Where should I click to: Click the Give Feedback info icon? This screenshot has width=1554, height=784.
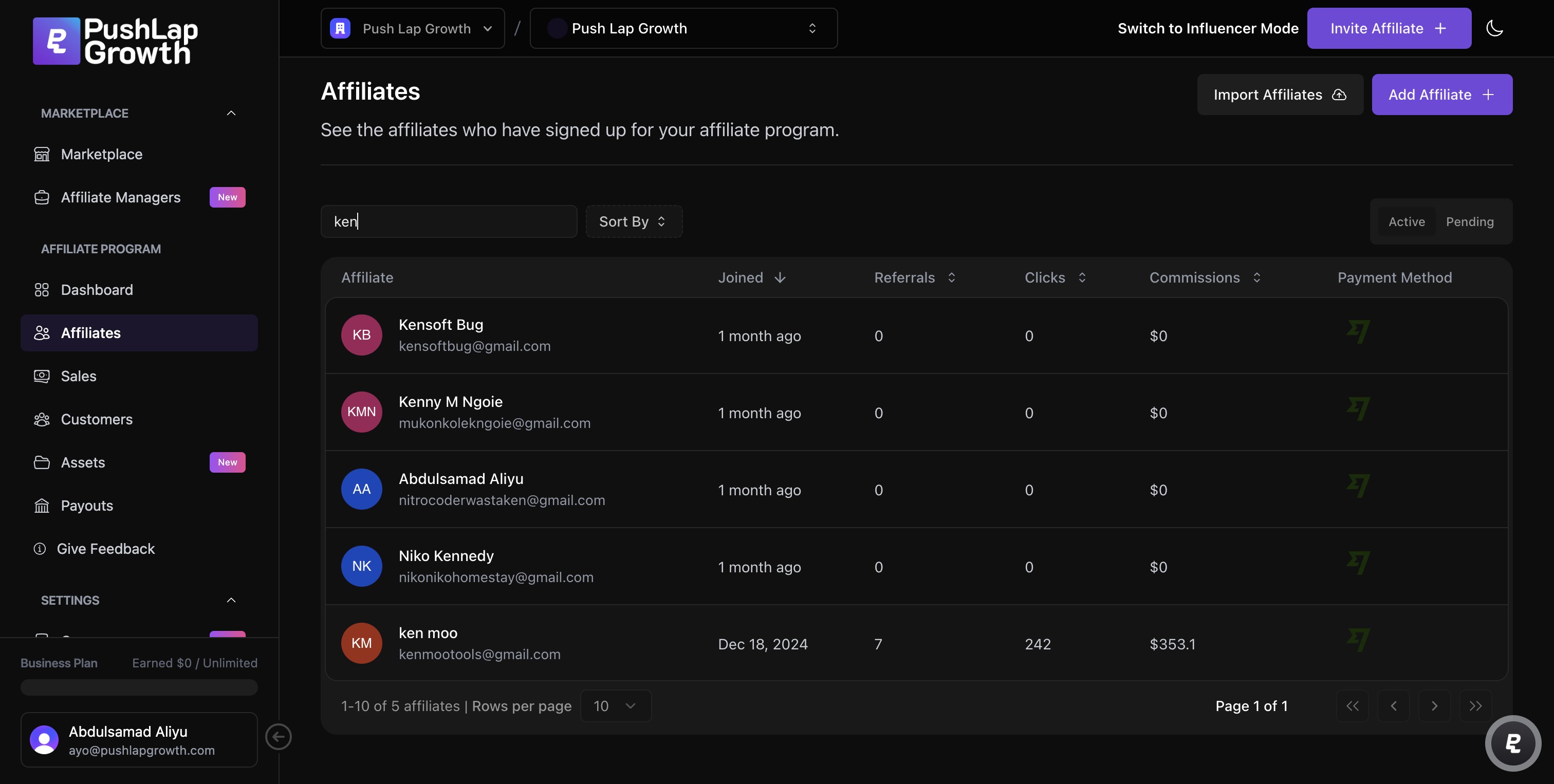(x=40, y=549)
